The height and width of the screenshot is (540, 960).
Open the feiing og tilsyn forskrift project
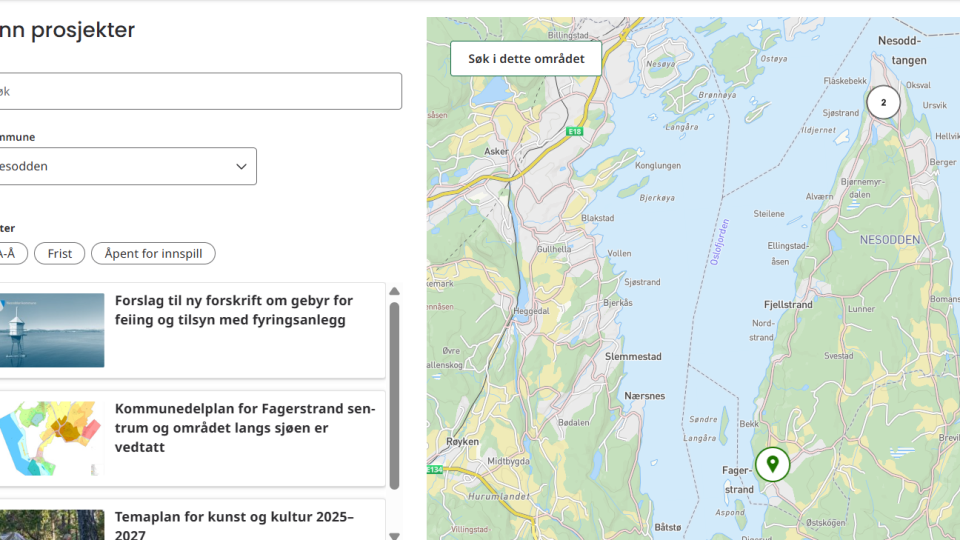[x=234, y=310]
